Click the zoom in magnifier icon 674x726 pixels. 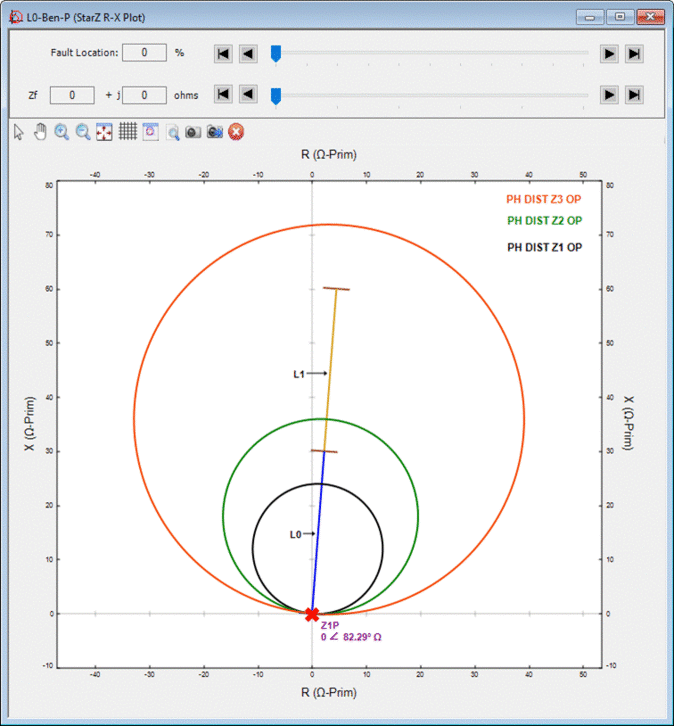(62, 131)
